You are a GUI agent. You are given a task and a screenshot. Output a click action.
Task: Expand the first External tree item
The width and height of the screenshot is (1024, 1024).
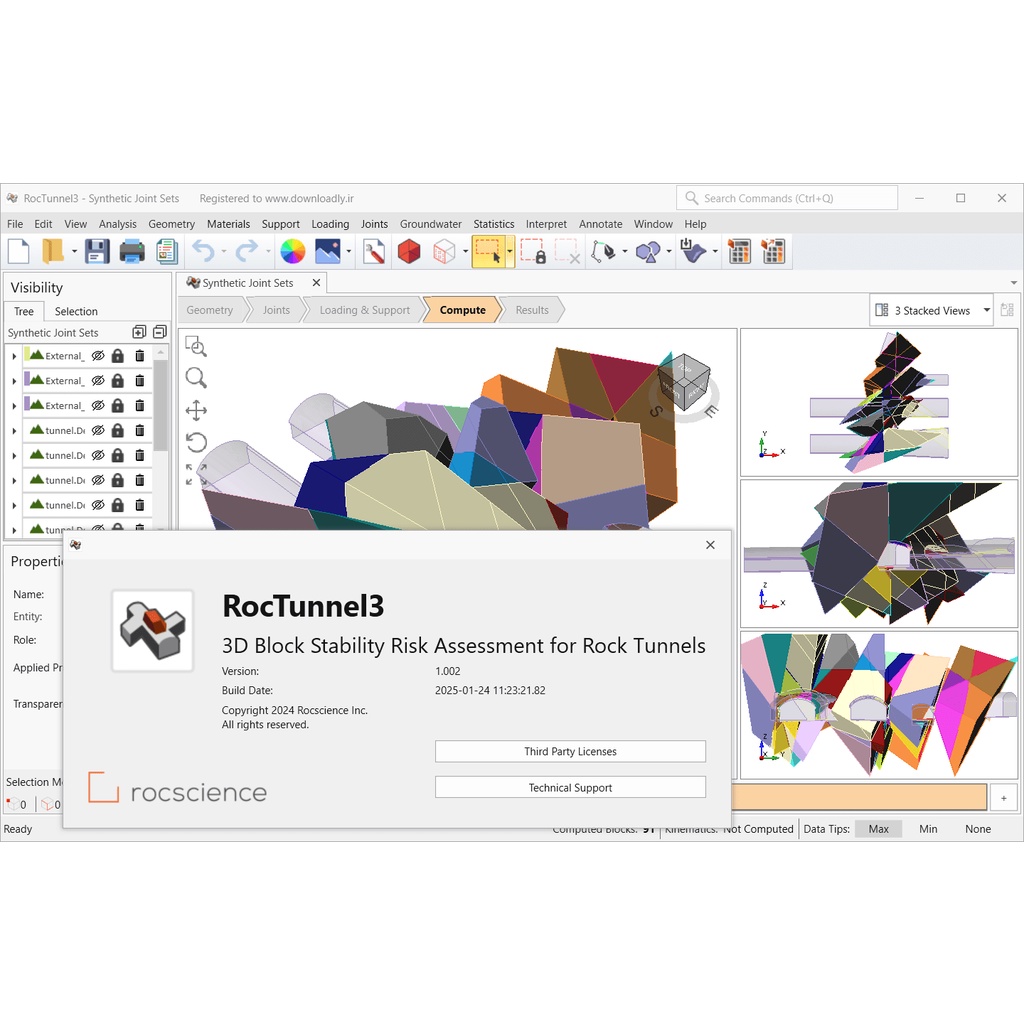tap(14, 357)
